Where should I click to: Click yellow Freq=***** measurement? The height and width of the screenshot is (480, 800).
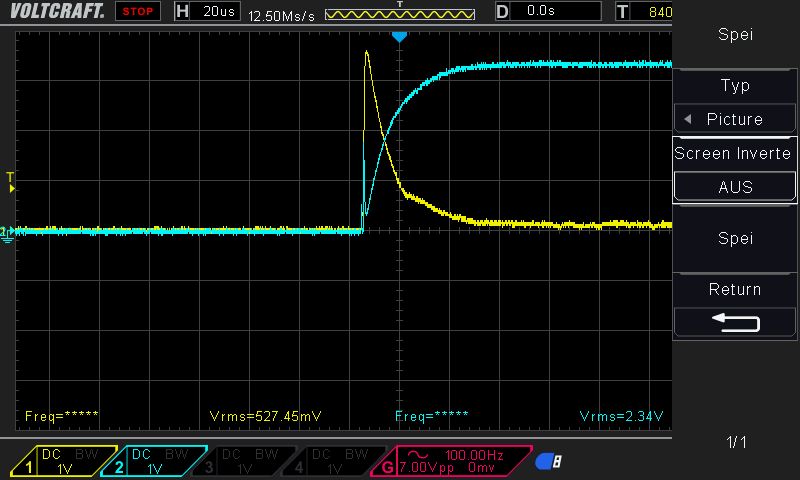coord(61,416)
